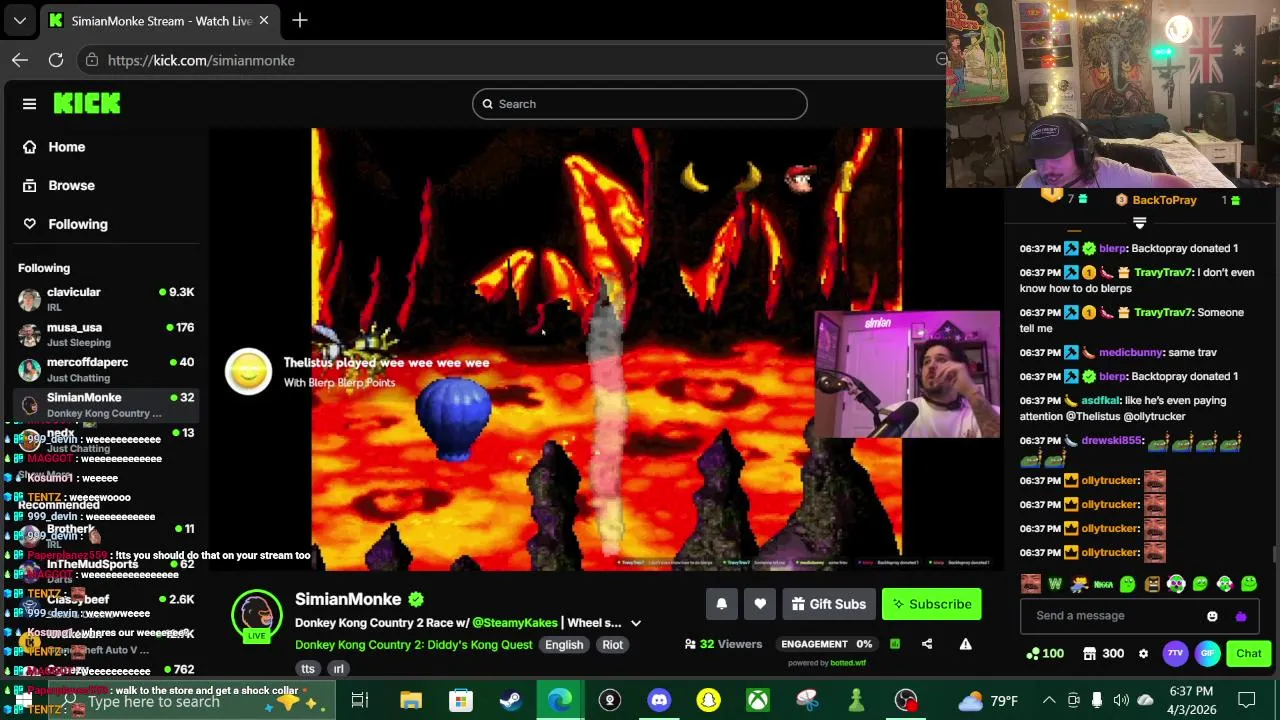Follow the channel with the heart button
1280x720 pixels.
pos(760,604)
